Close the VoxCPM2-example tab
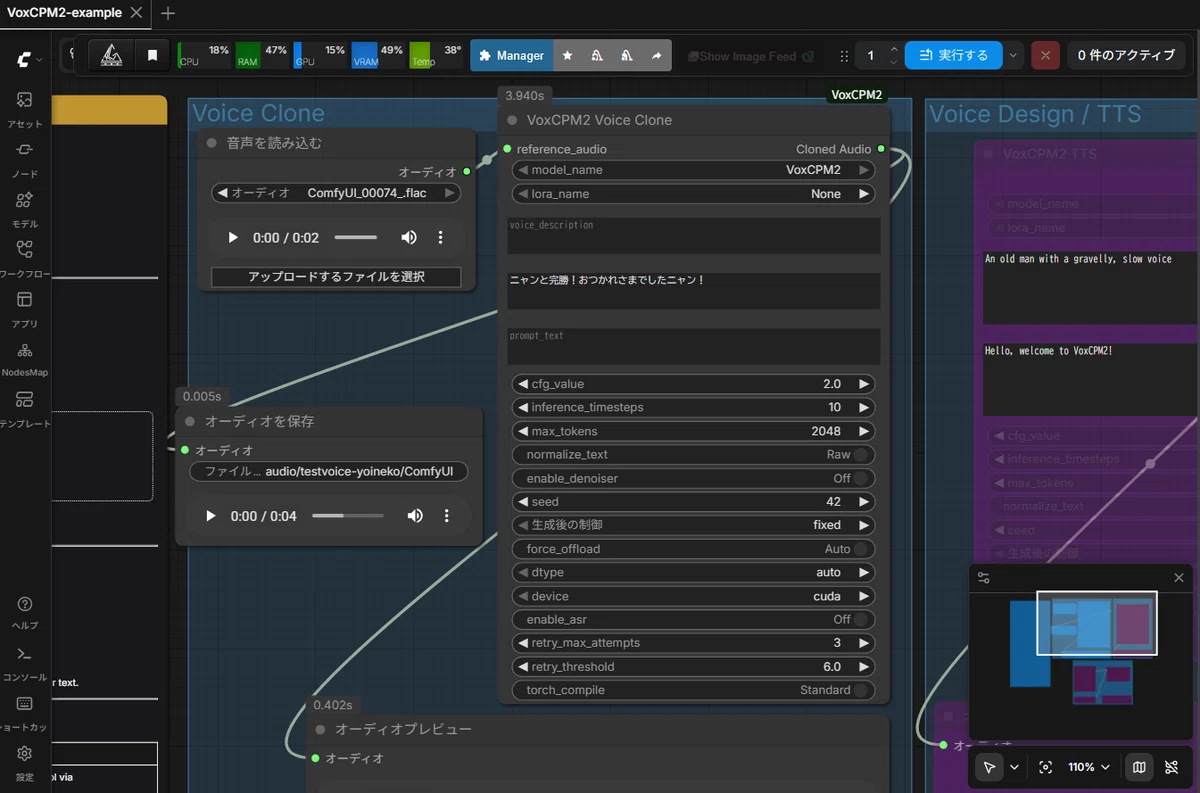1200x793 pixels. tap(137, 13)
